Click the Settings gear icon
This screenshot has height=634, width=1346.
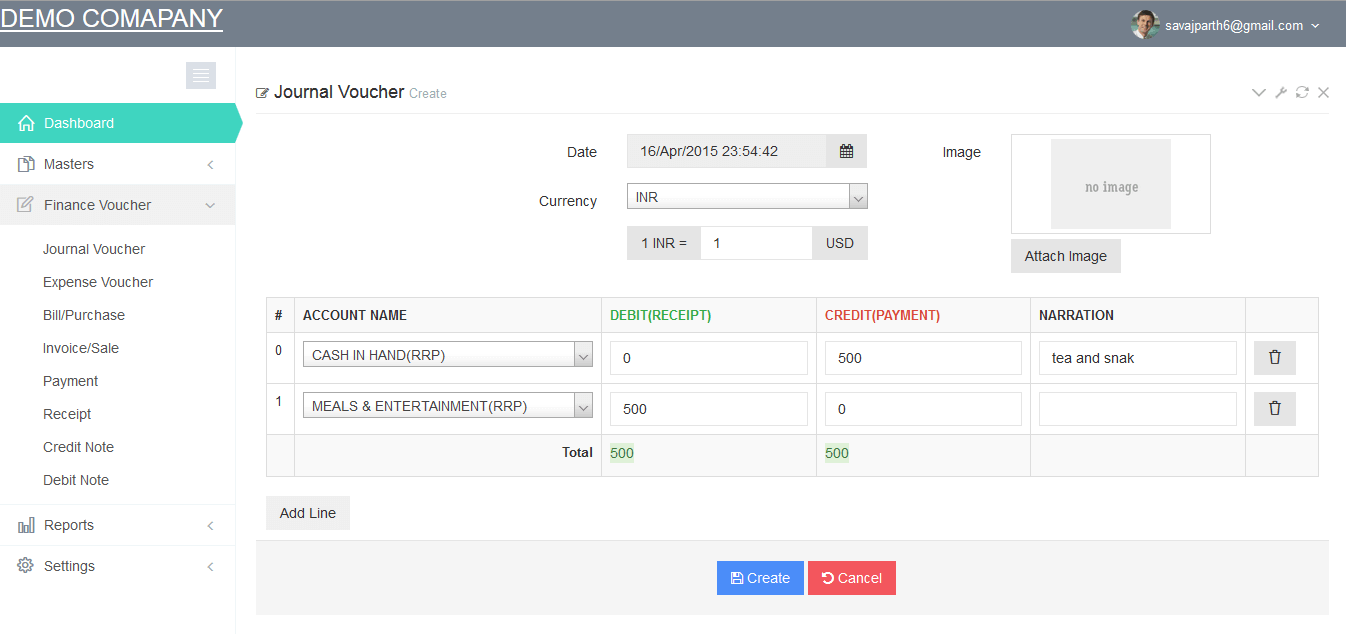point(27,566)
